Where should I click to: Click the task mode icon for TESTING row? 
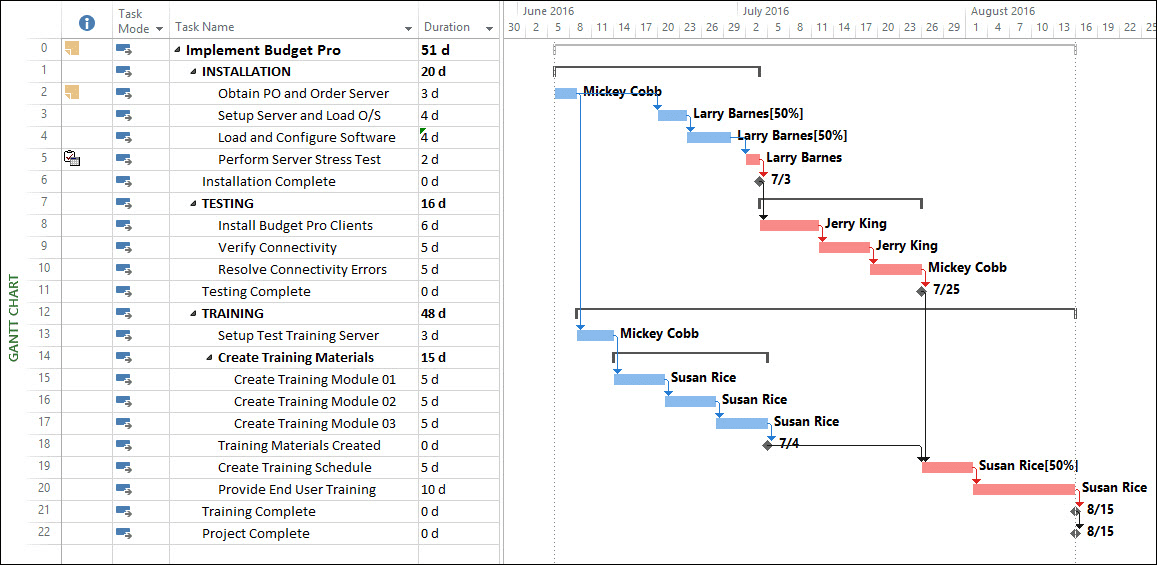pos(123,204)
